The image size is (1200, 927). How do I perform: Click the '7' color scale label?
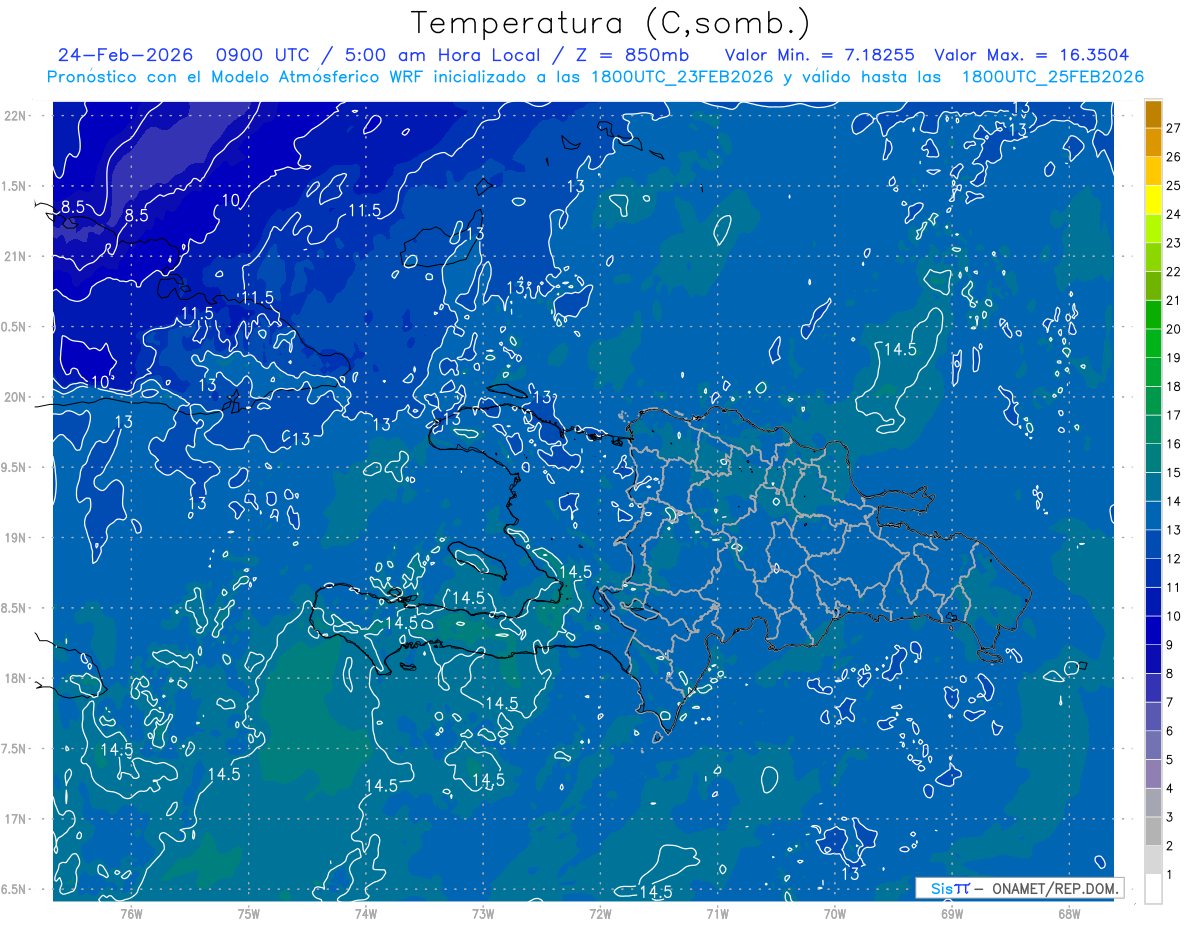click(1170, 702)
